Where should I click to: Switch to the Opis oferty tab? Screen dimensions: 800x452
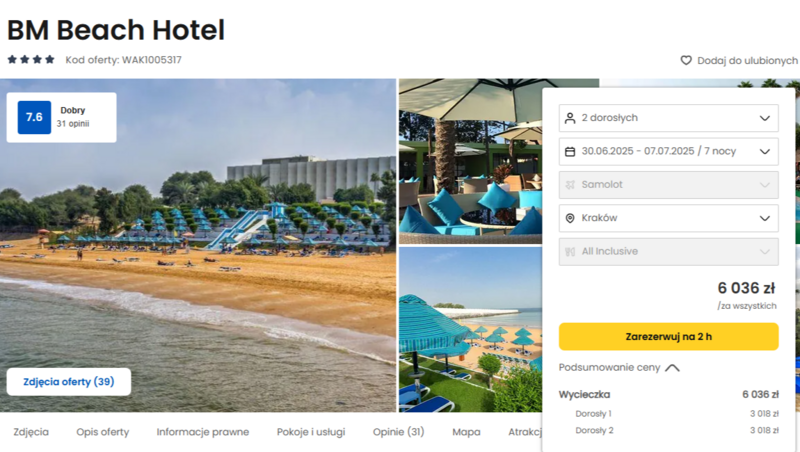(x=103, y=432)
